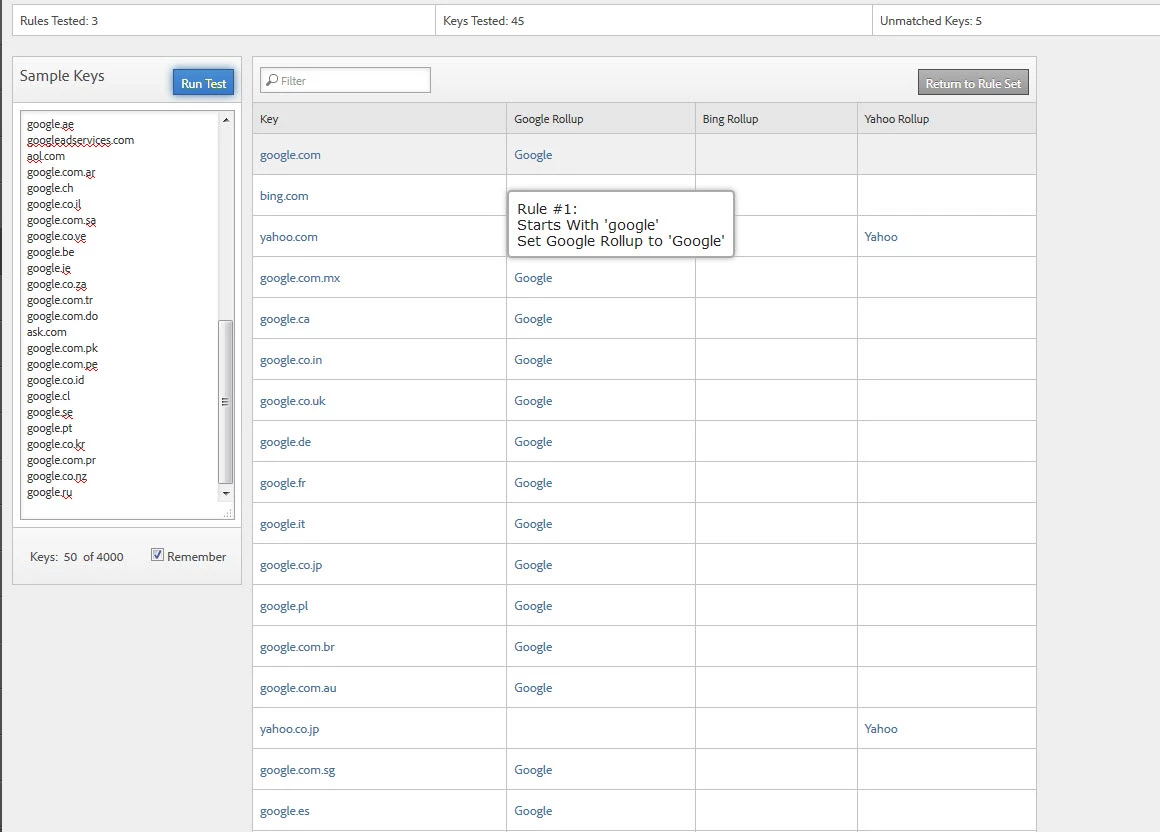Click the google.com.br key

tap(297, 646)
